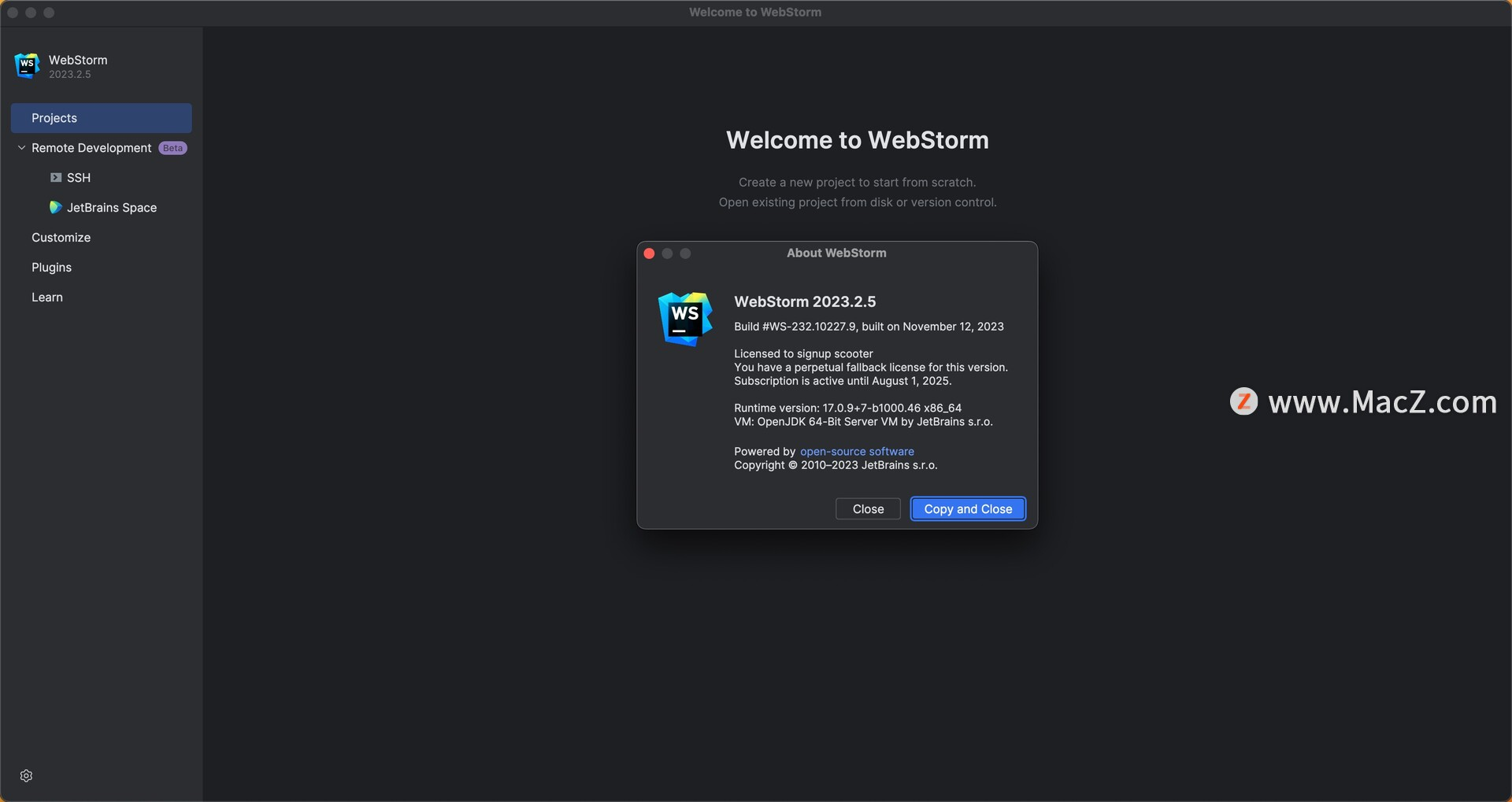
Task: Open the settings gear in the sidebar
Action: (x=26, y=775)
